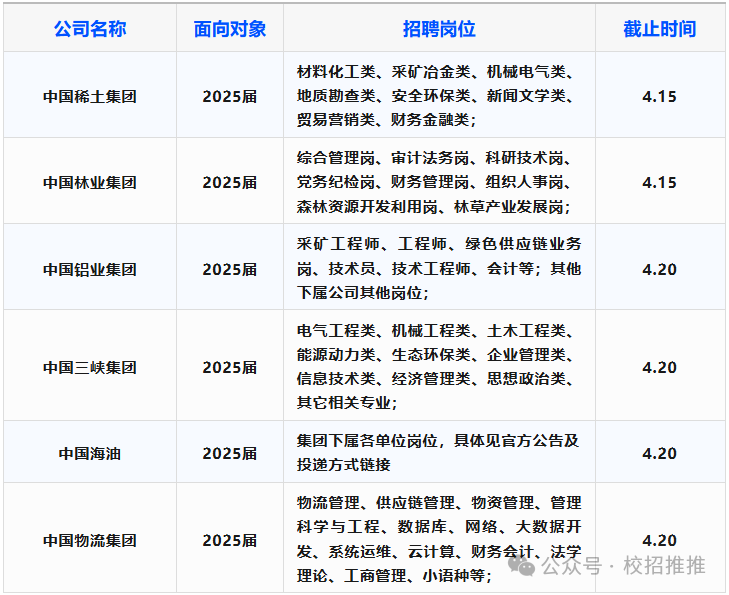The width and height of the screenshot is (729, 595).
Task: Select the 中国林业集团 company cell
Action: 90,182
